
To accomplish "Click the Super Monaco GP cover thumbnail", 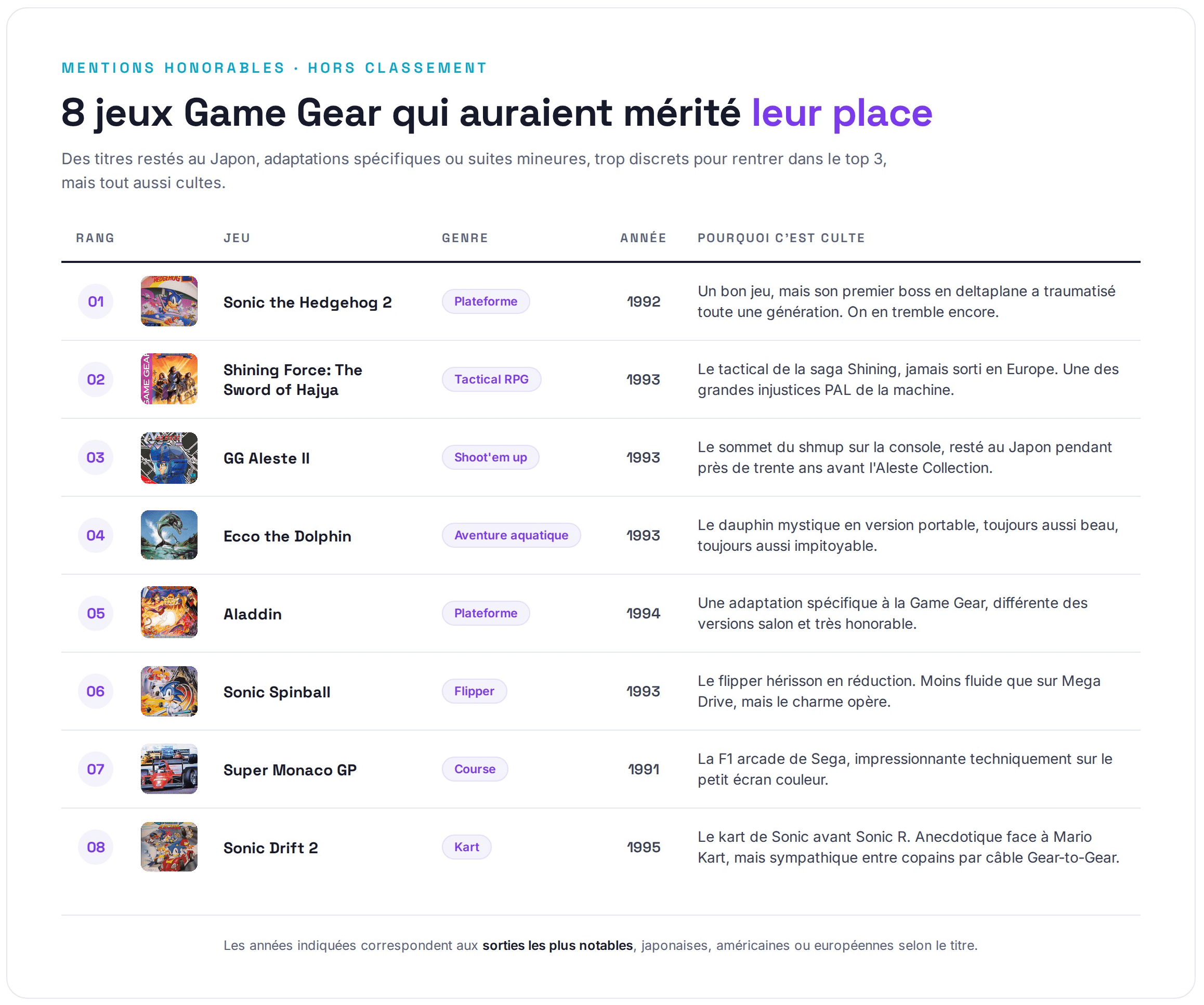I will point(169,769).
